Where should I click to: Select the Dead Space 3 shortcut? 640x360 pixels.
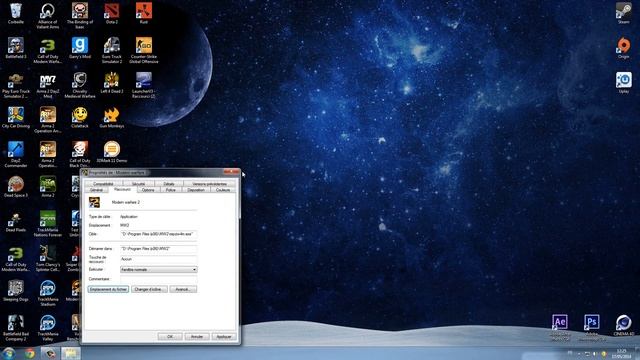click(16, 187)
